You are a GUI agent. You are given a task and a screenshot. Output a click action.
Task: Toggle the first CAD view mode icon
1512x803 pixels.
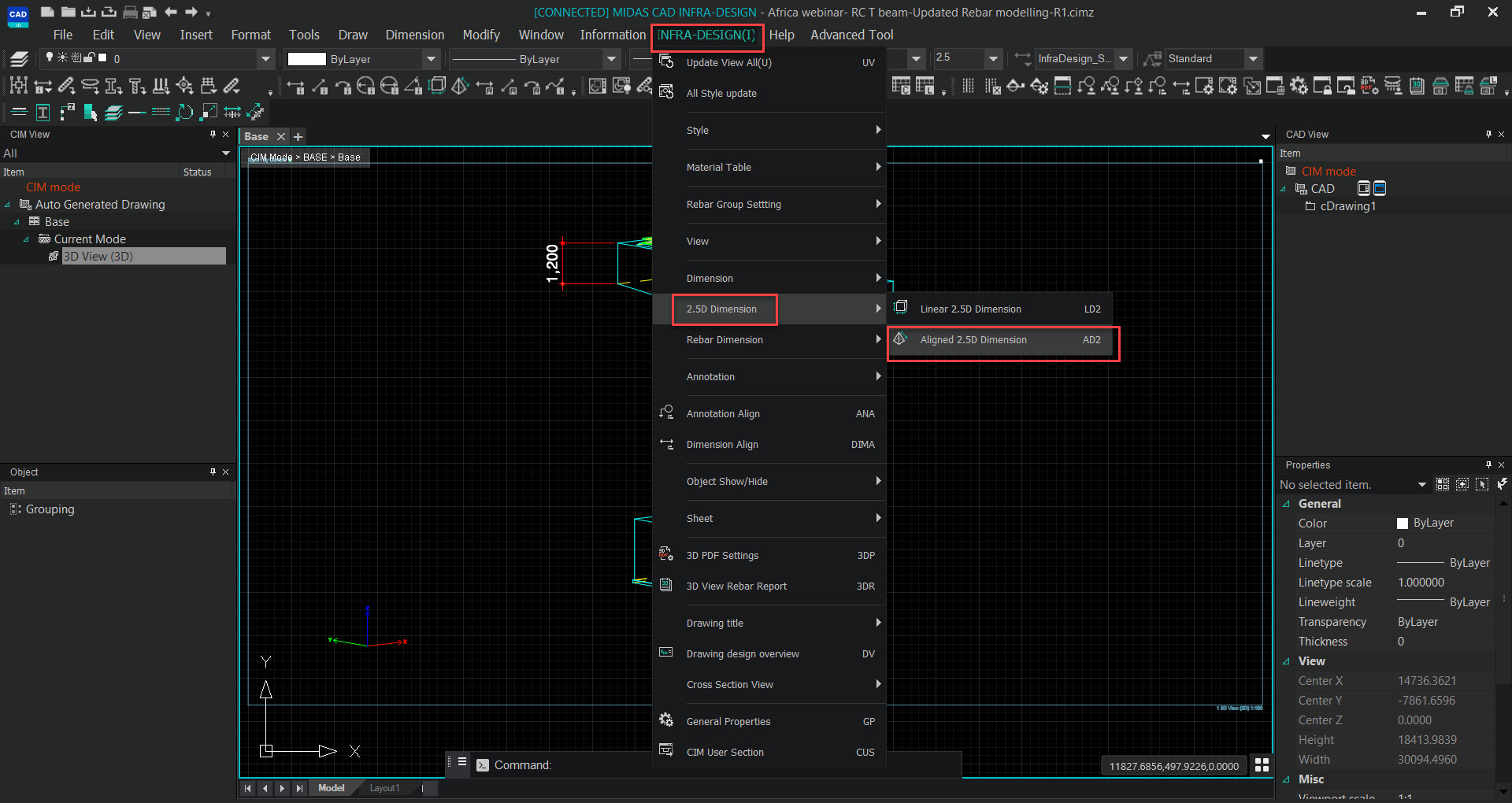(1364, 188)
